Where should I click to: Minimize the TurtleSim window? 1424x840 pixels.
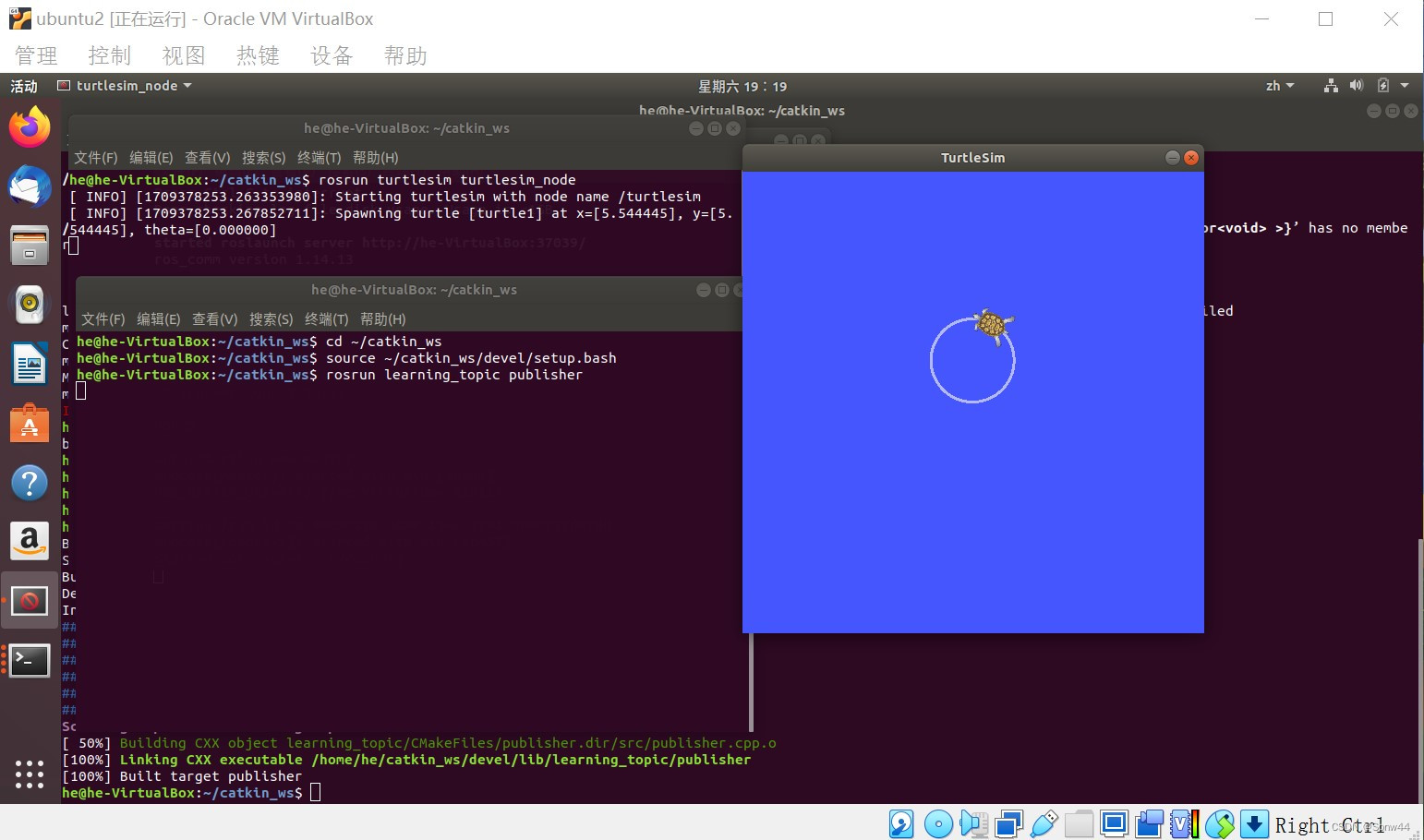[x=1173, y=158]
